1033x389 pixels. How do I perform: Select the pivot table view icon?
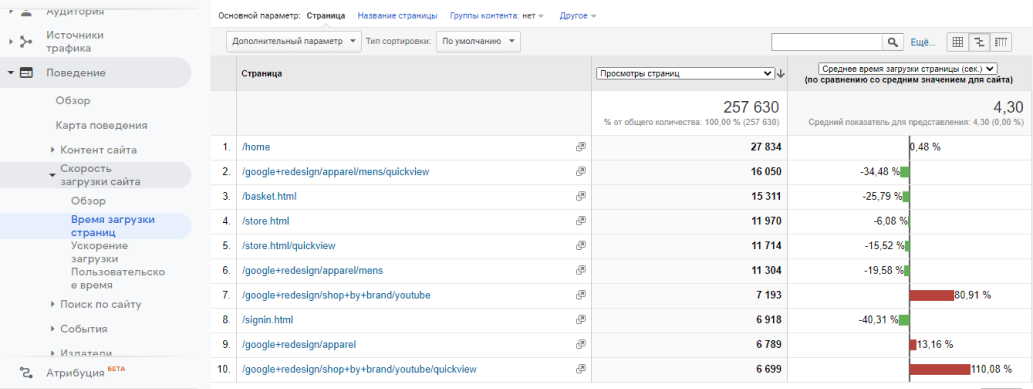click(x=1001, y=42)
